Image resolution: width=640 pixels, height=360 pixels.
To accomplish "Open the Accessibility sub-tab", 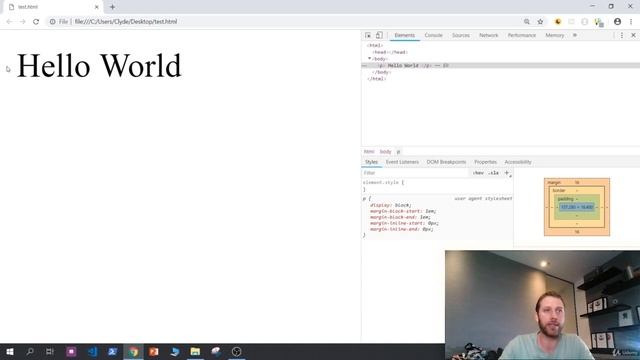I will tap(518, 162).
